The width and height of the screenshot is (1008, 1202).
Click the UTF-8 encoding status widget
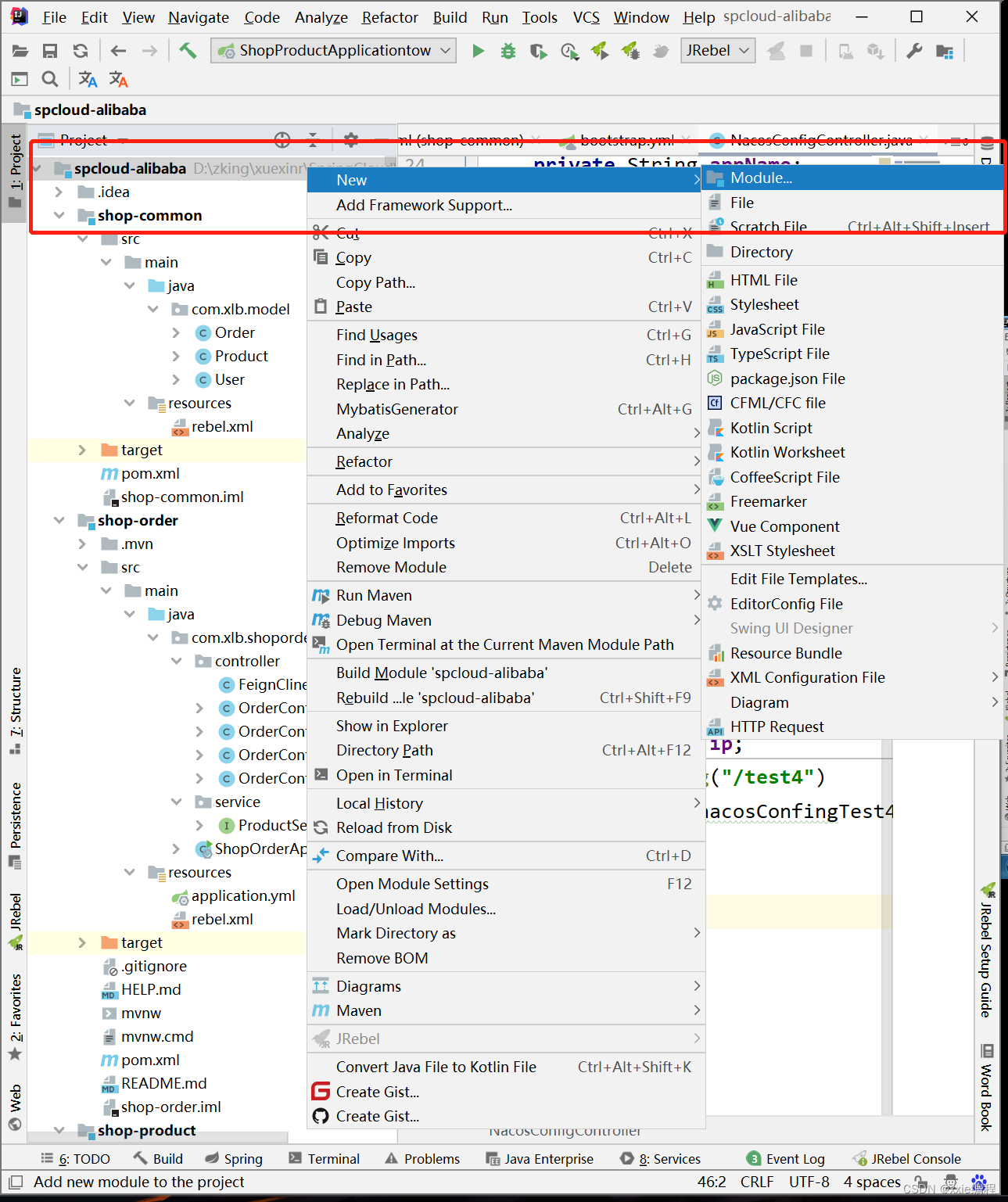pos(809,1182)
